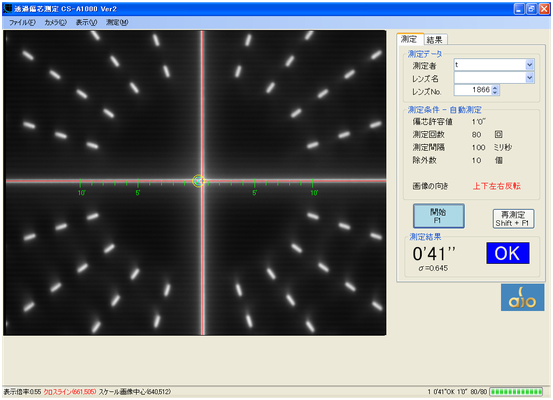Image resolution: width=553 pixels, height=400 pixels.
Task: Click the AIO logo icon
Action: coord(522,297)
